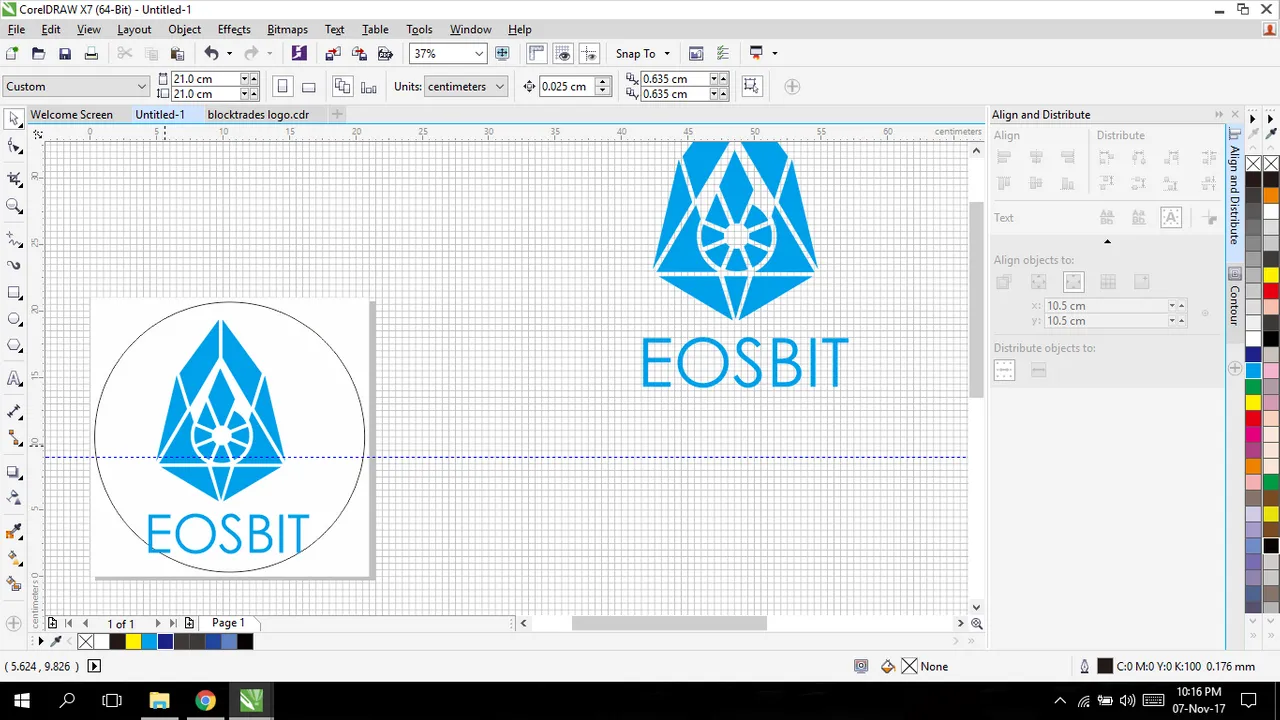Screen dimensions: 1280x720
Task: Click the Publish to PDF icon
Action: point(385,54)
